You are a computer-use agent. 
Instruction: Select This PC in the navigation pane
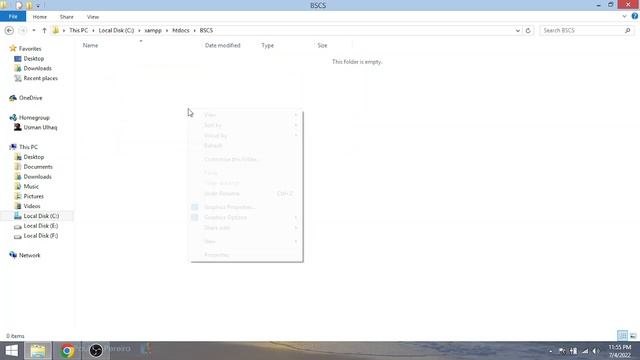(28, 147)
